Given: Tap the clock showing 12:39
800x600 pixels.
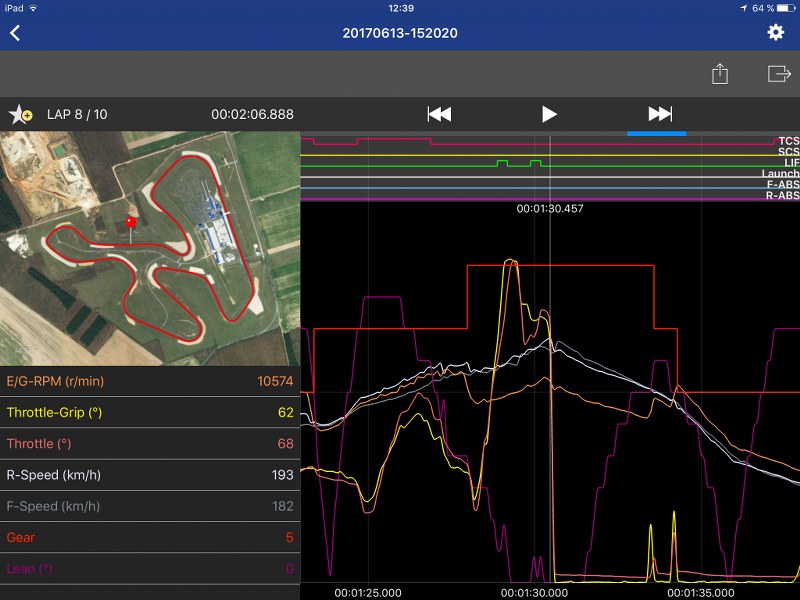Looking at the screenshot, I should pos(401,8).
